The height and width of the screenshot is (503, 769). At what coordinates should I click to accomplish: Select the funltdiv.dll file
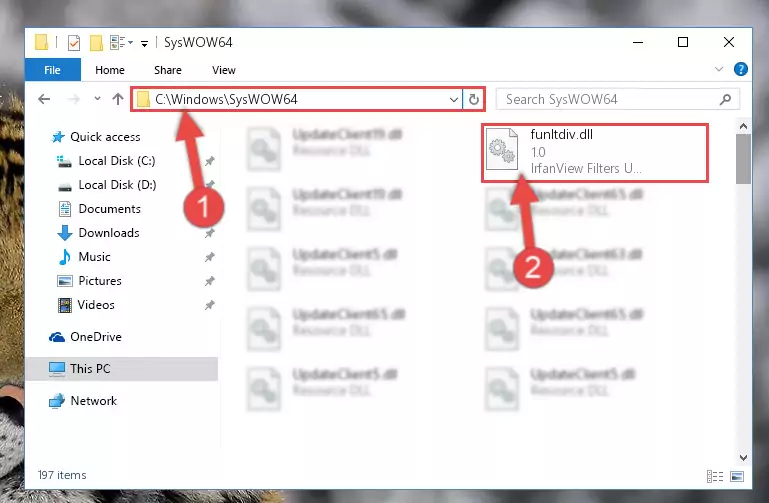pyautogui.click(x=595, y=152)
